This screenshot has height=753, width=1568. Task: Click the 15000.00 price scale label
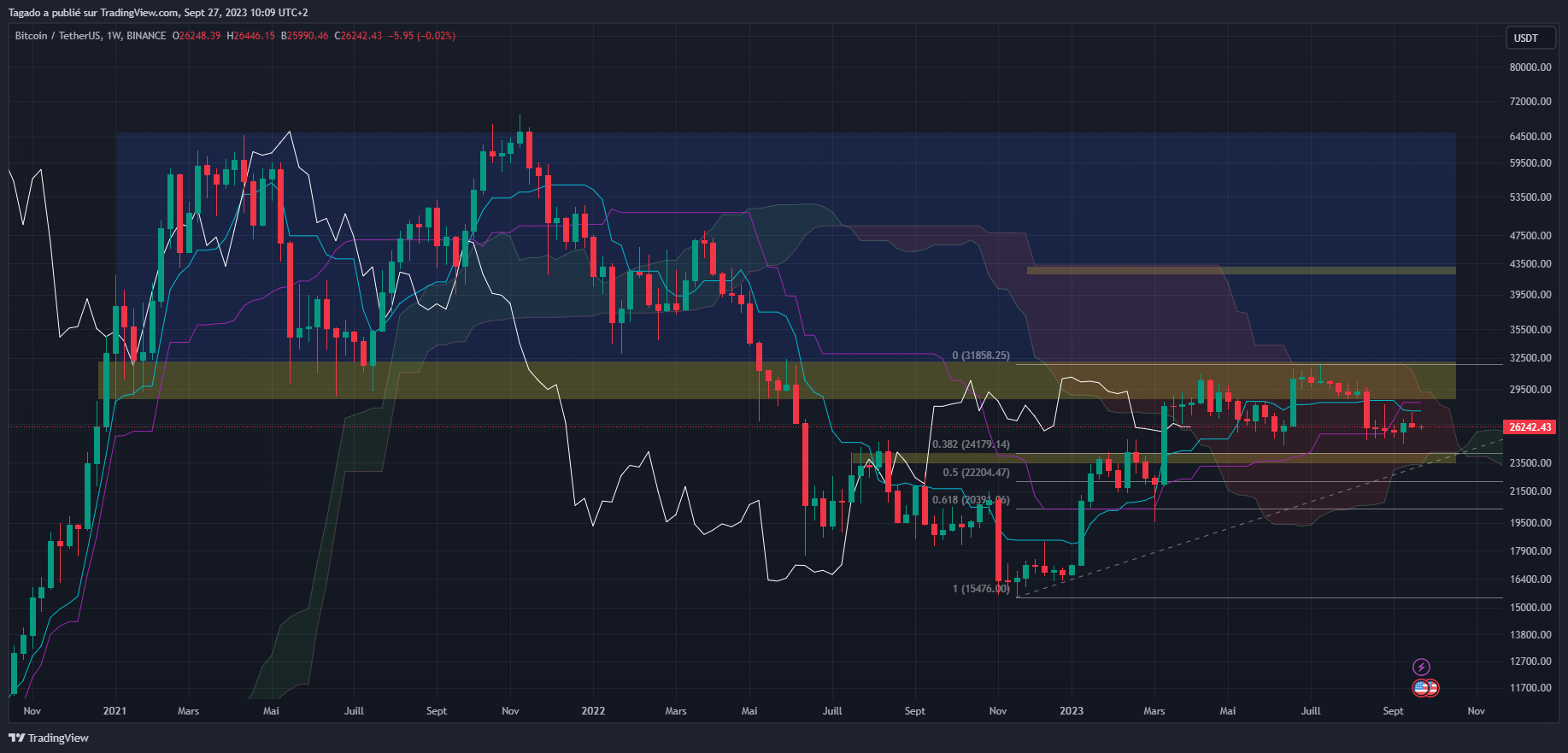[1530, 608]
